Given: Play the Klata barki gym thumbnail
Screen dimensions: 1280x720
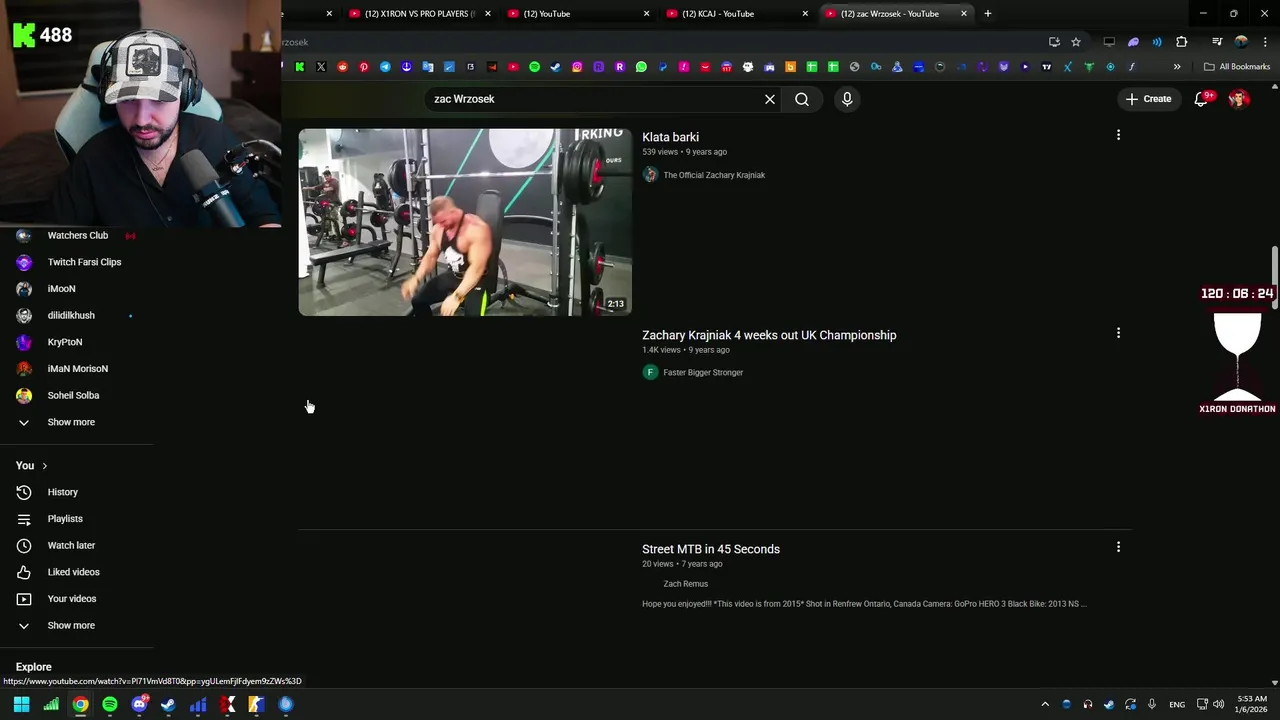Looking at the screenshot, I should 465,222.
